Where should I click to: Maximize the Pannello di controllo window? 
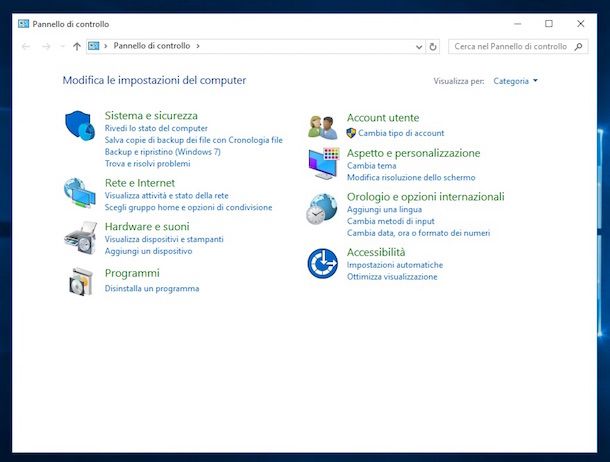(x=549, y=24)
